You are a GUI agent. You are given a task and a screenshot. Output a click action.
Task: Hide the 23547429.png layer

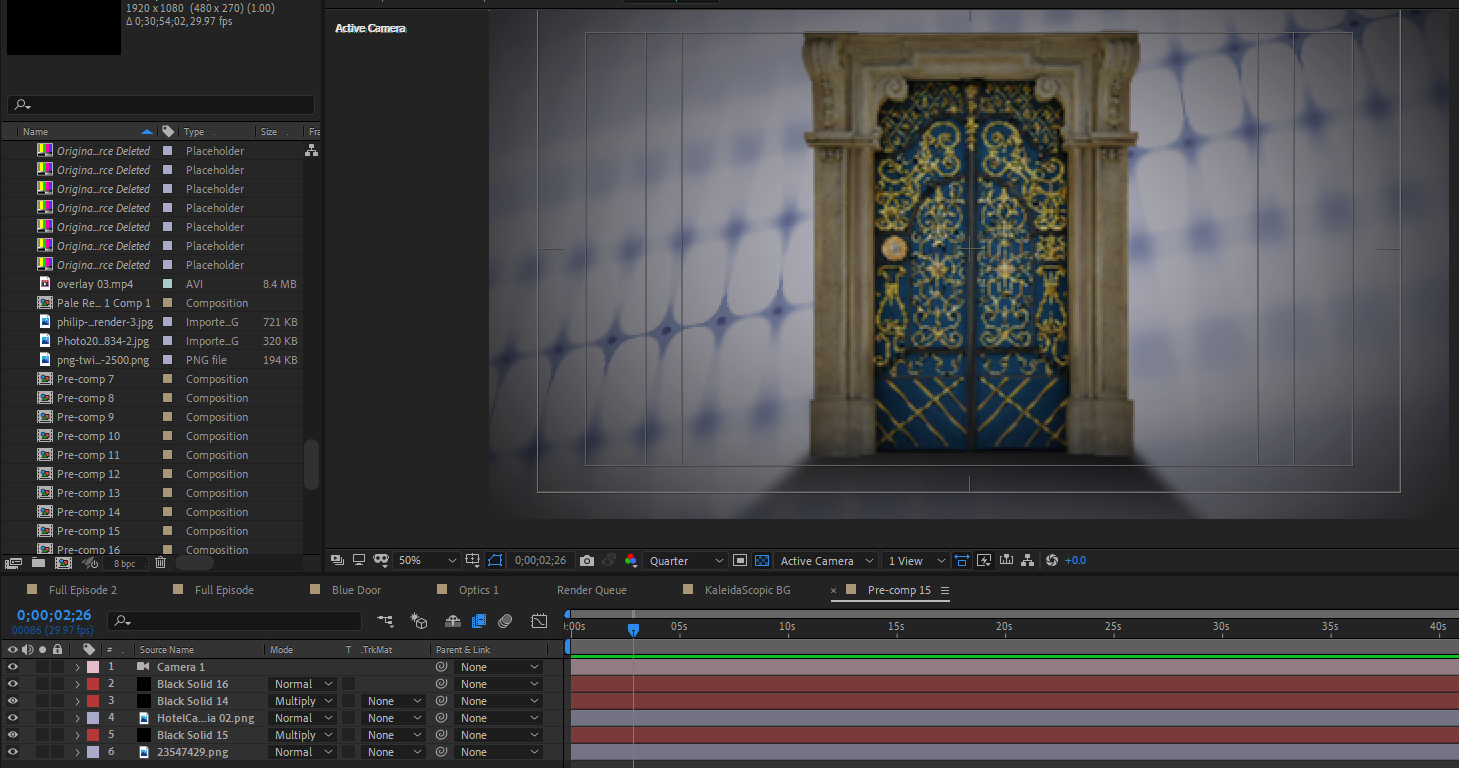[x=12, y=751]
